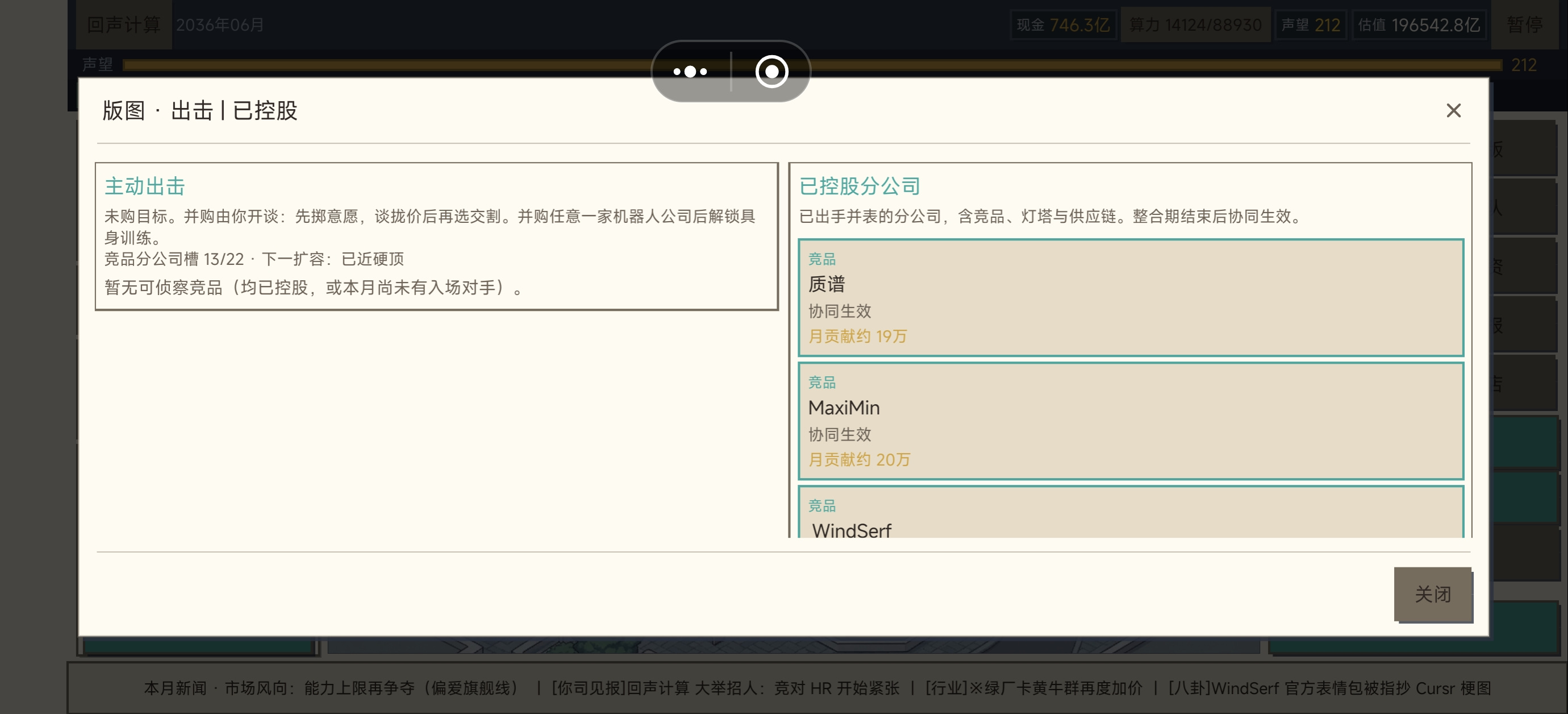Close the 版图 dialog with the X icon
Viewport: 1568px width, 714px height.
[x=1453, y=110]
